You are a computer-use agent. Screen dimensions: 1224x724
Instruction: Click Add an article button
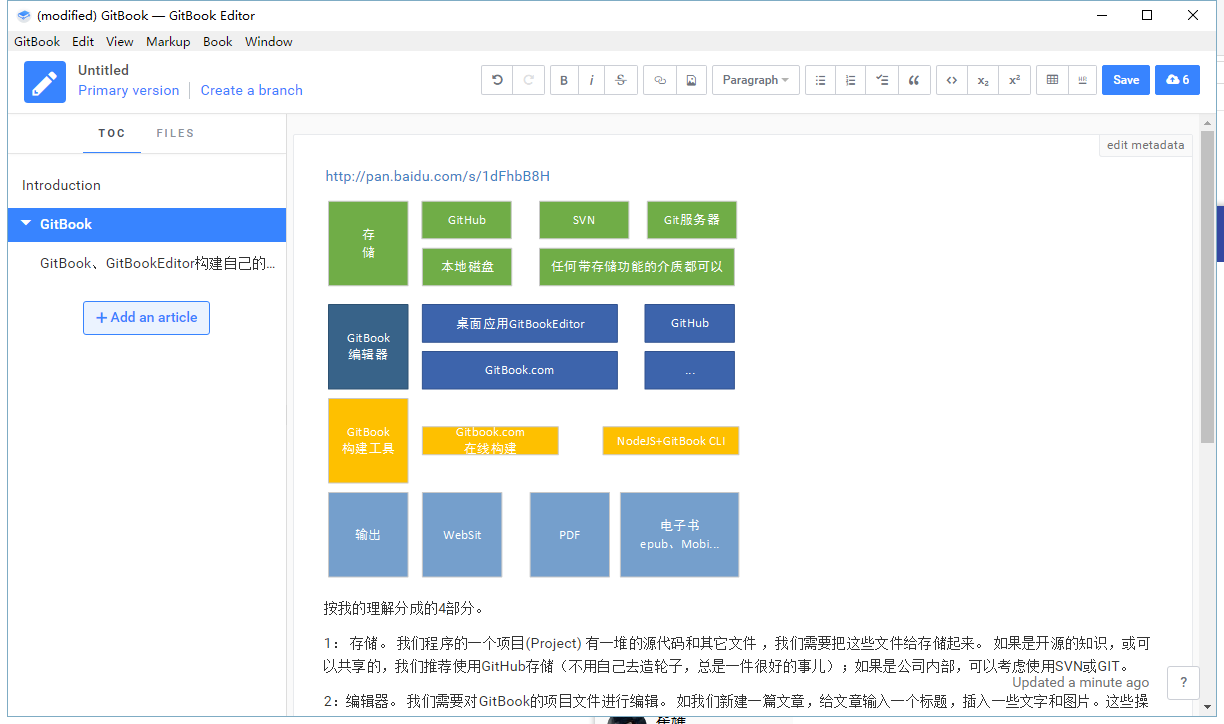coord(146,318)
